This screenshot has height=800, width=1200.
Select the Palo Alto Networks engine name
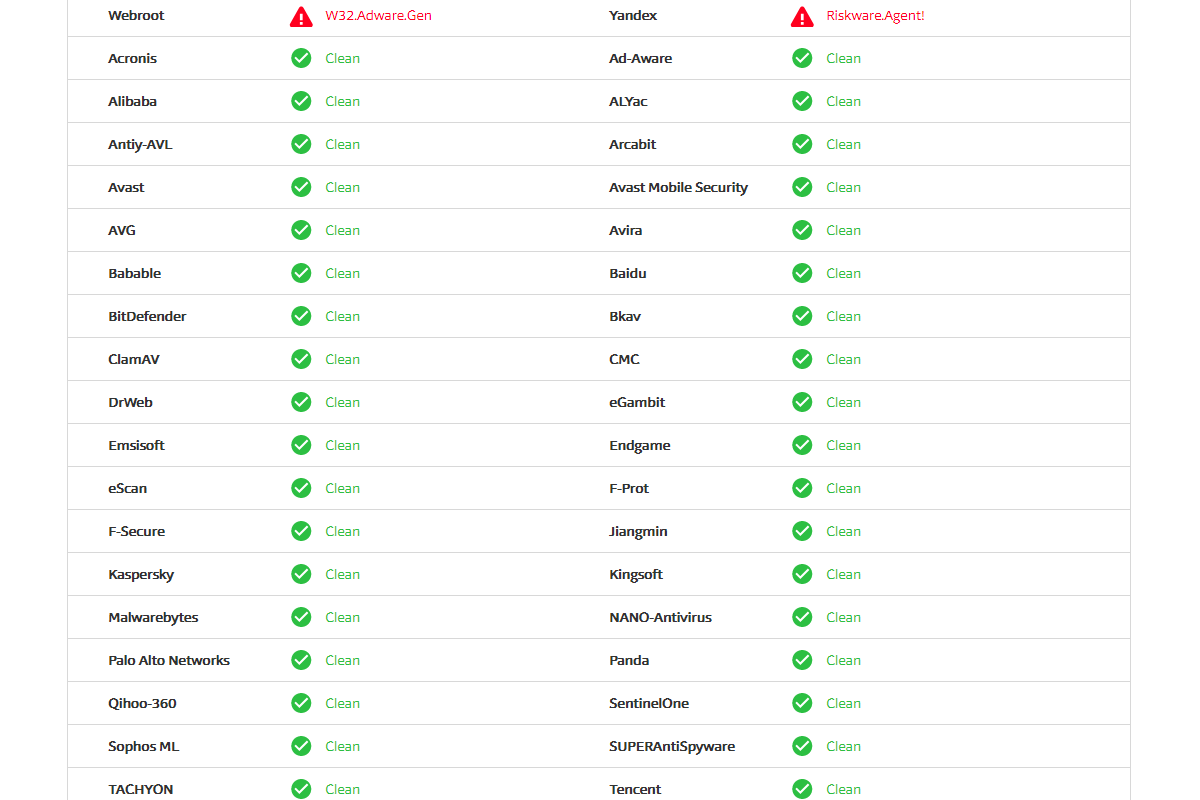pyautogui.click(x=169, y=660)
